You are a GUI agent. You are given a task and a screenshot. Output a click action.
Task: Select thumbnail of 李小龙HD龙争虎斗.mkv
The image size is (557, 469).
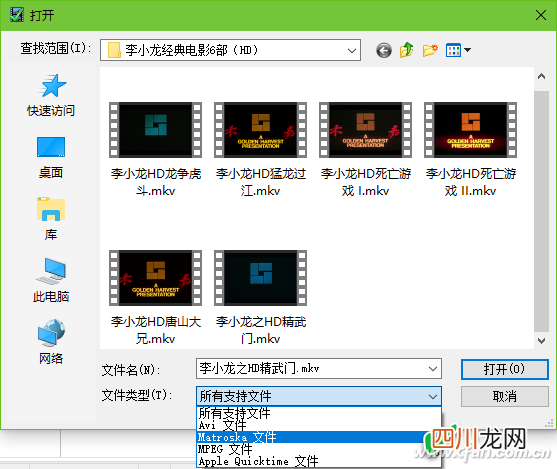[x=156, y=130]
